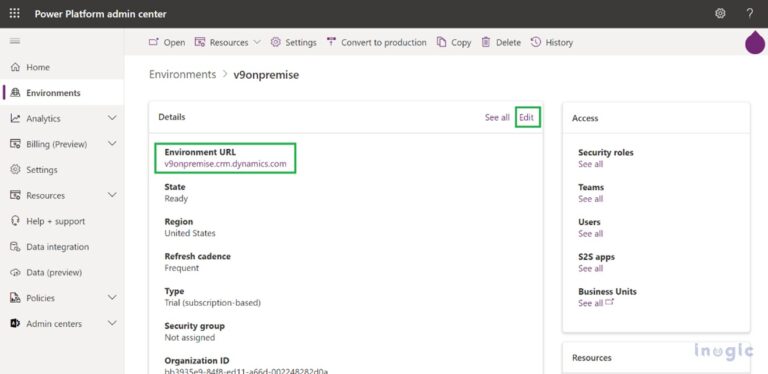The height and width of the screenshot is (374, 768).
Task: Open the app launcher waffle icon
Action: coord(15,14)
